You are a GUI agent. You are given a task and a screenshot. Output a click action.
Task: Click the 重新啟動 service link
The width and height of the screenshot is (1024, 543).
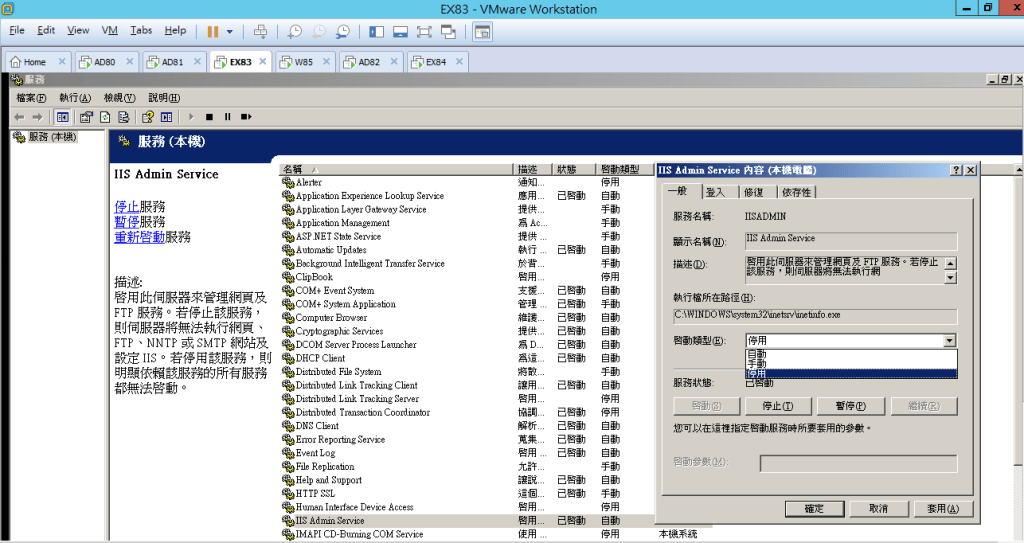[x=139, y=237]
